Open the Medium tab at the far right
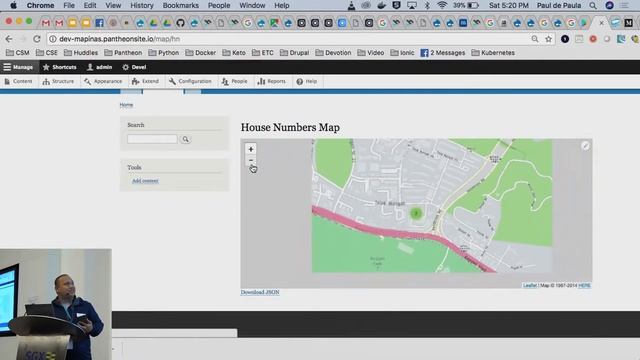The image size is (640, 360). pos(629,23)
